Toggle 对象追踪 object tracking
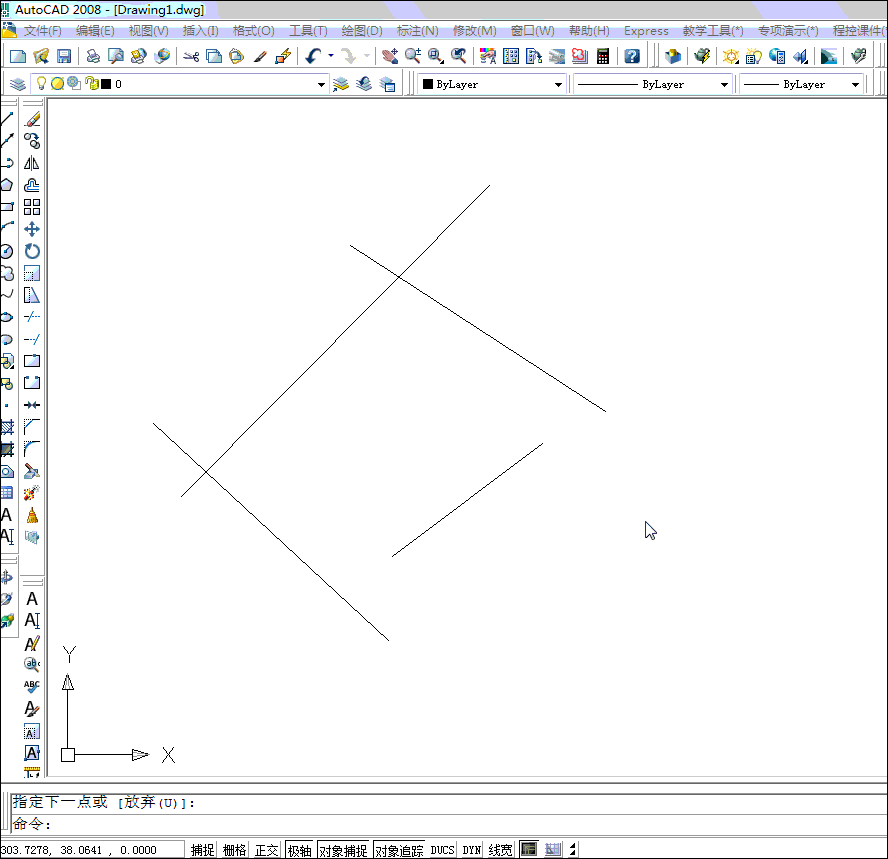The image size is (888, 859). [399, 850]
